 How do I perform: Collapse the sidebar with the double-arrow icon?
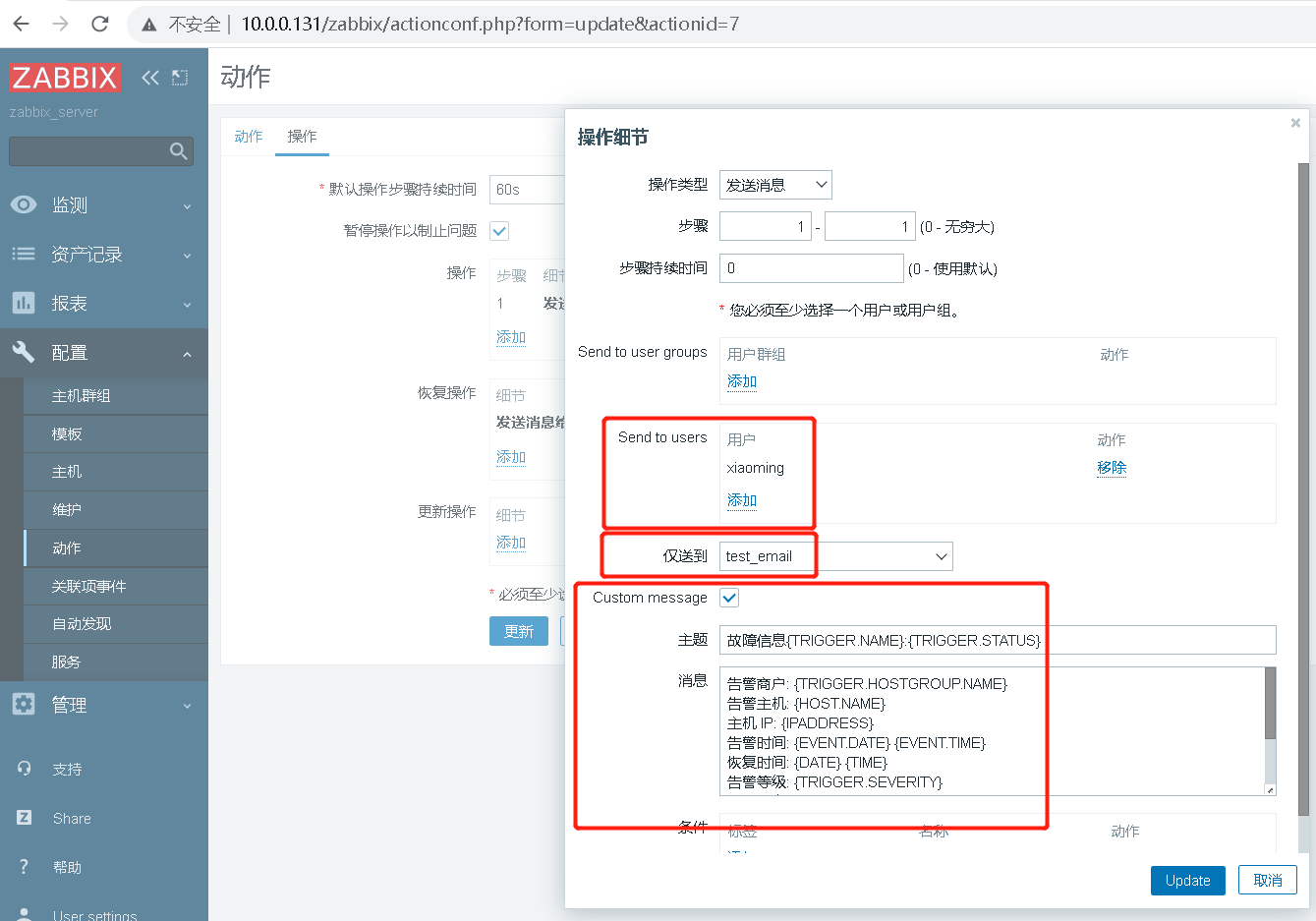pyautogui.click(x=149, y=78)
